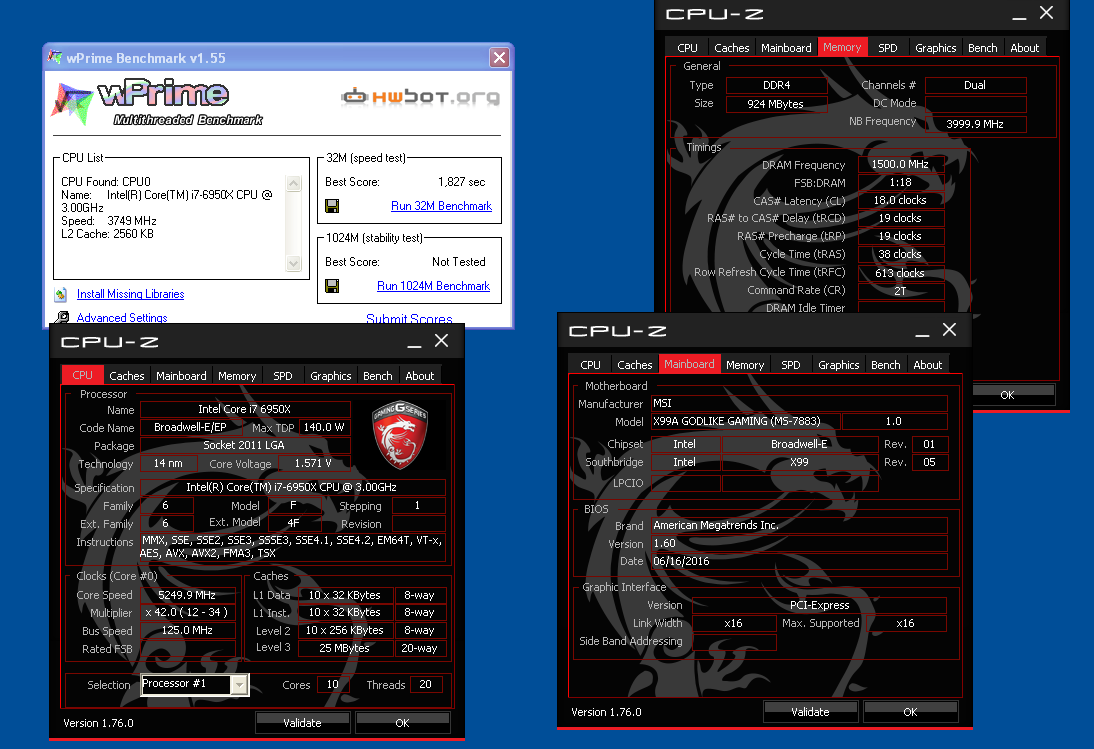The image size is (1094, 749).
Task: Switch to Mainboard tab in CPU window
Action: tap(181, 375)
